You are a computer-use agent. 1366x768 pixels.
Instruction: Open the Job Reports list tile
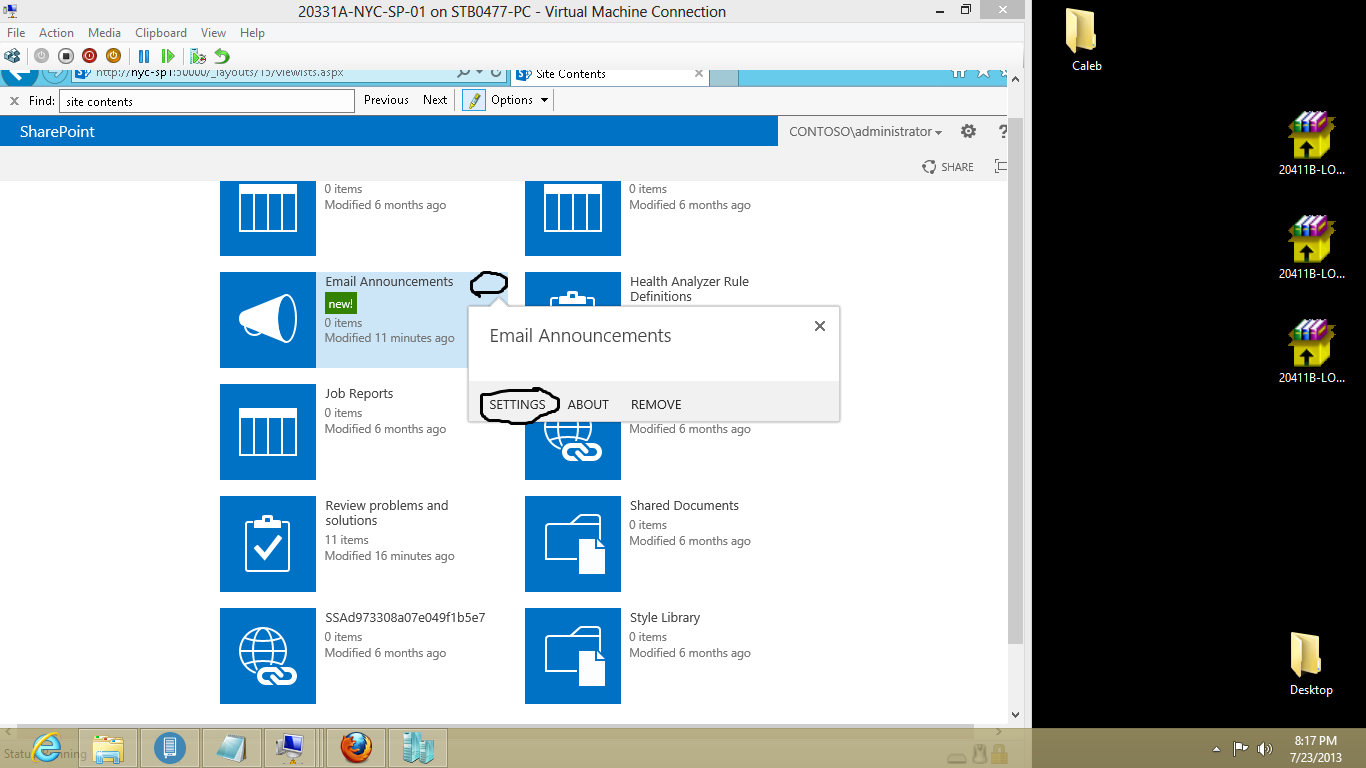[268, 432]
